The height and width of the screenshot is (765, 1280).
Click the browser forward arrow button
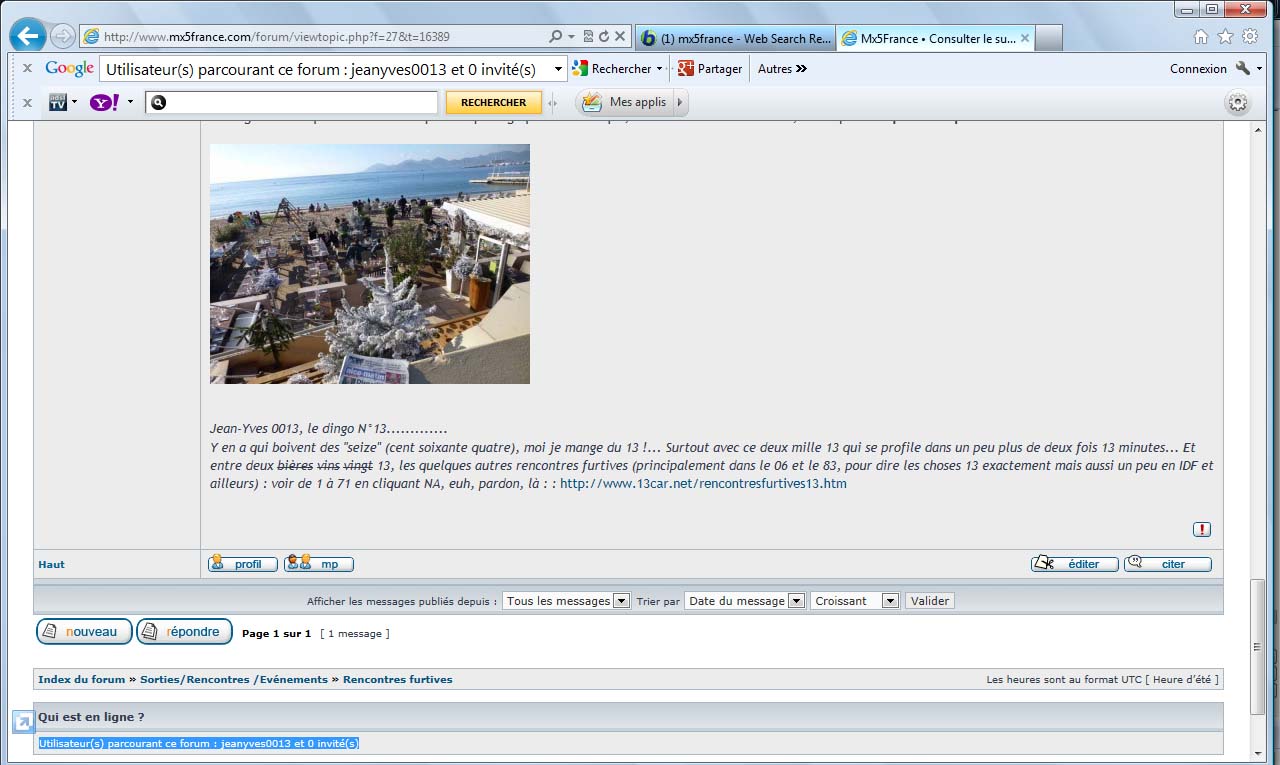[63, 37]
